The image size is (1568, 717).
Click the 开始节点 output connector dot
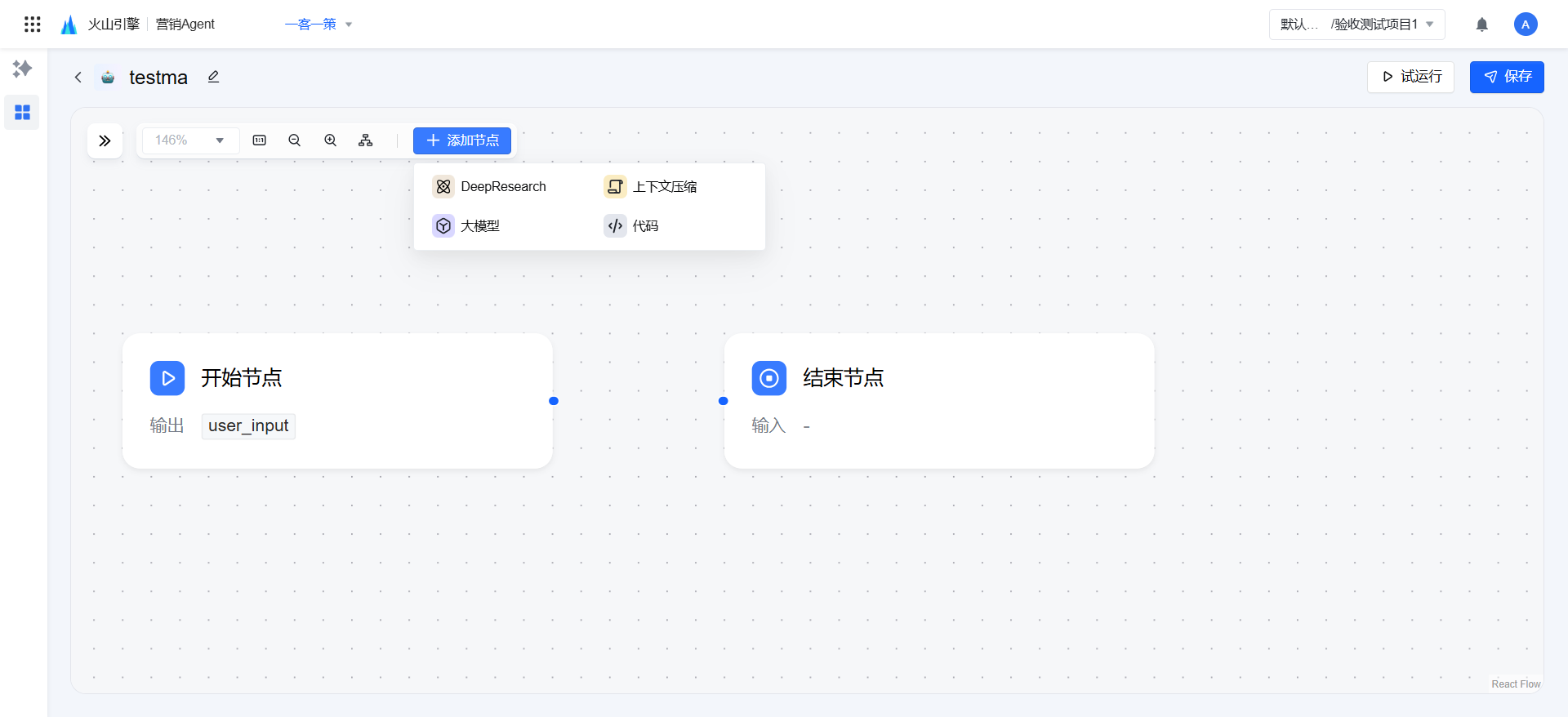click(x=554, y=401)
